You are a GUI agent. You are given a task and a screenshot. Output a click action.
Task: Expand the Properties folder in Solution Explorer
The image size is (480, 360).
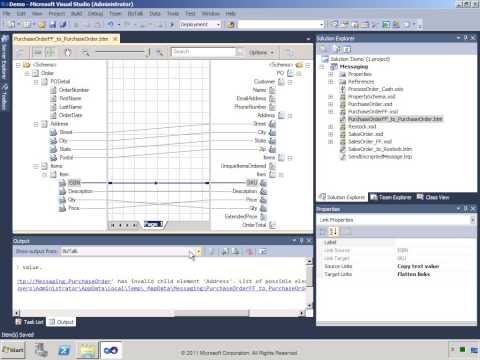click(330, 74)
